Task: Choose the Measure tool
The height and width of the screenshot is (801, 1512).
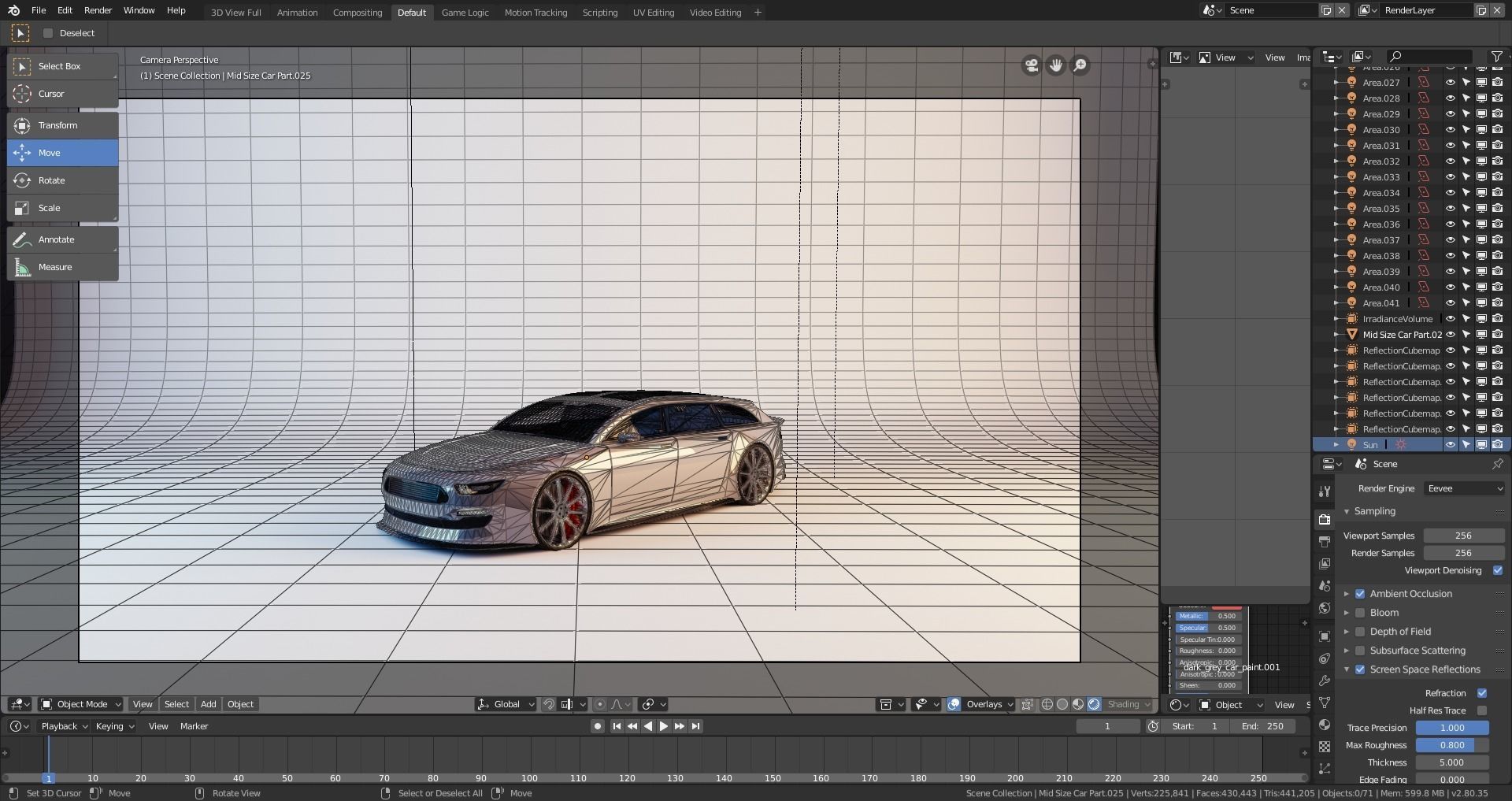Action: (x=63, y=267)
